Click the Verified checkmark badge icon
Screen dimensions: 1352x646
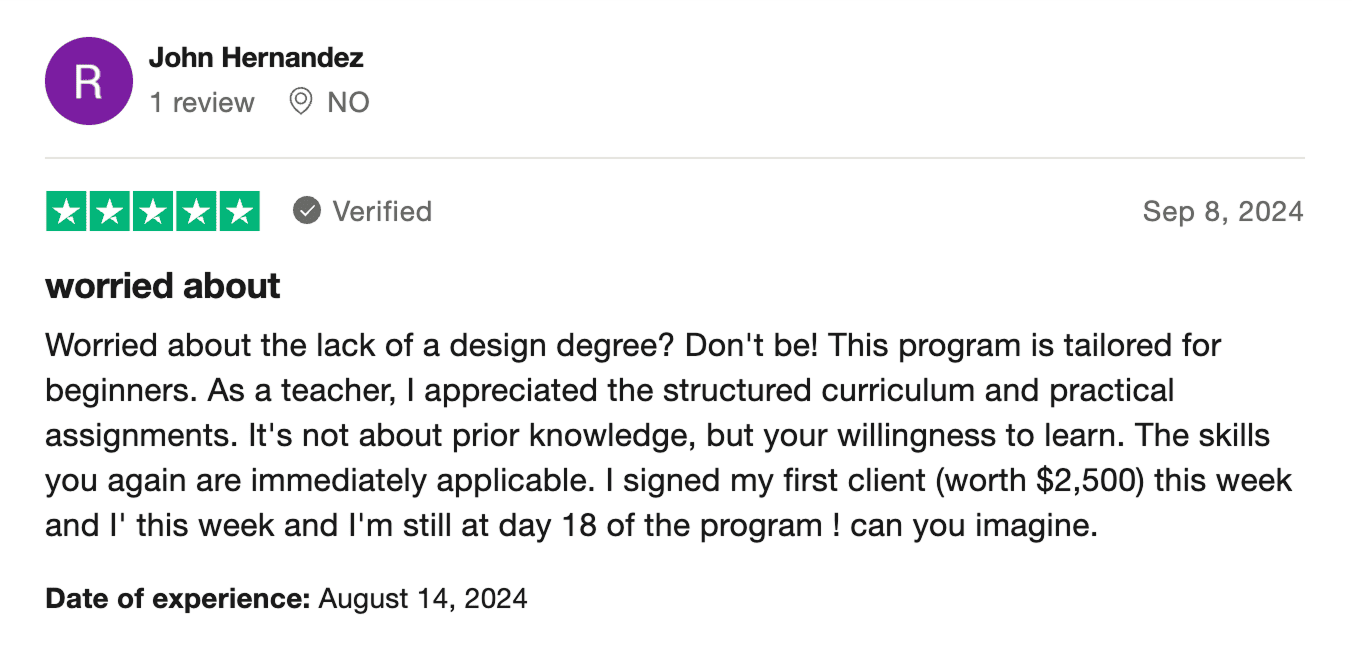tap(306, 211)
